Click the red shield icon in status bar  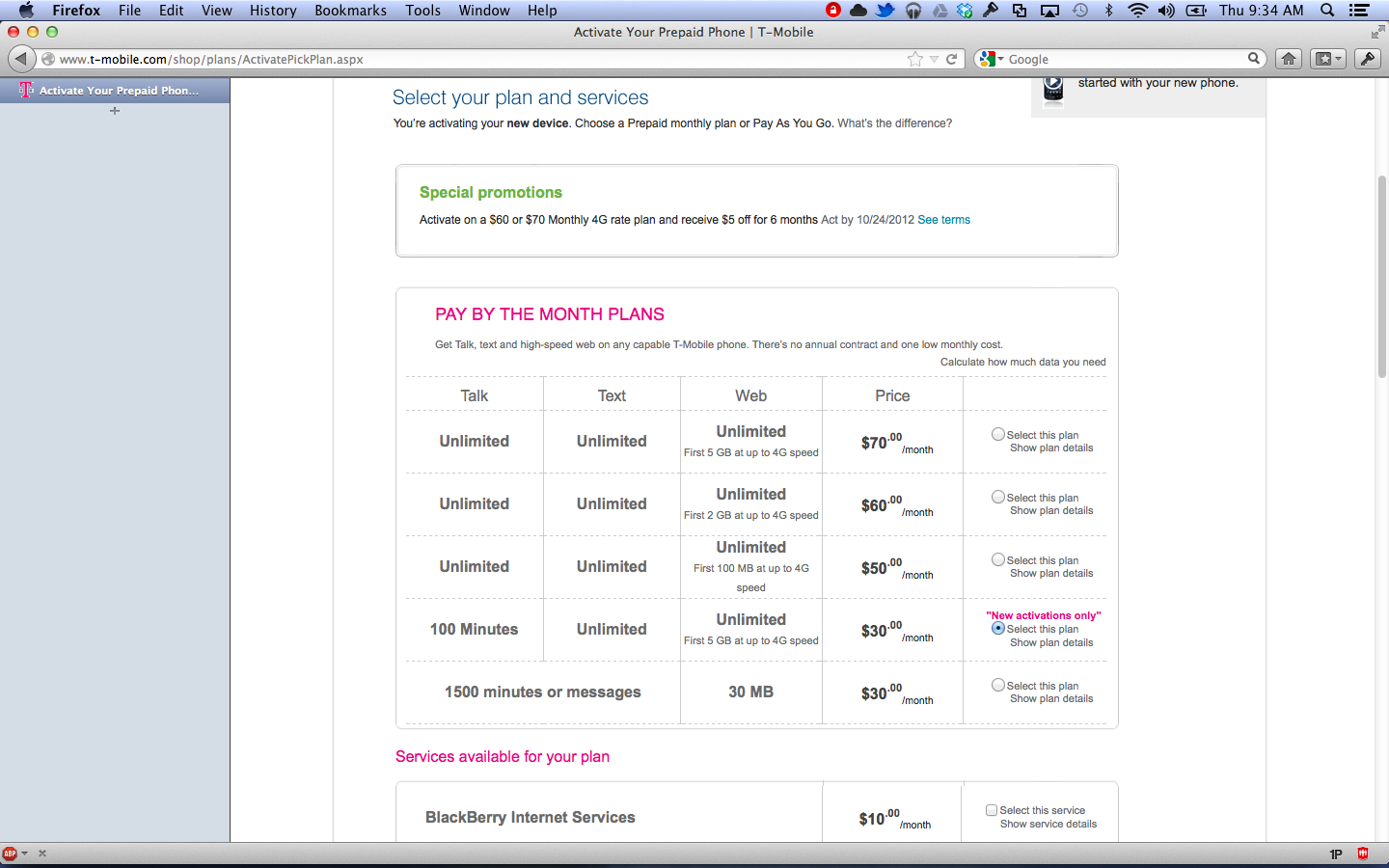pos(1363,854)
